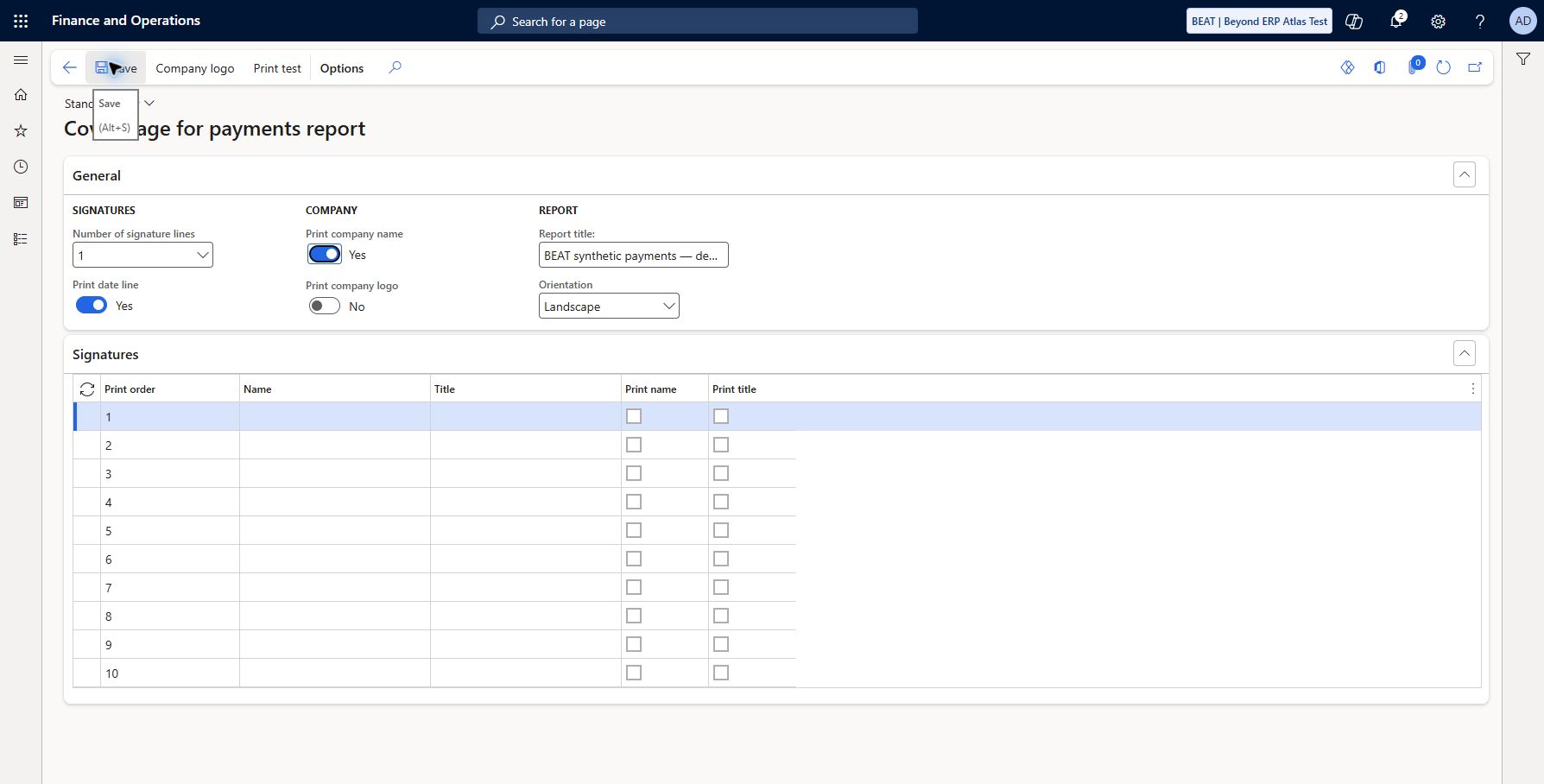Screen dimensions: 1544x784
Task: Check Print name for row 7
Action: 634,587
